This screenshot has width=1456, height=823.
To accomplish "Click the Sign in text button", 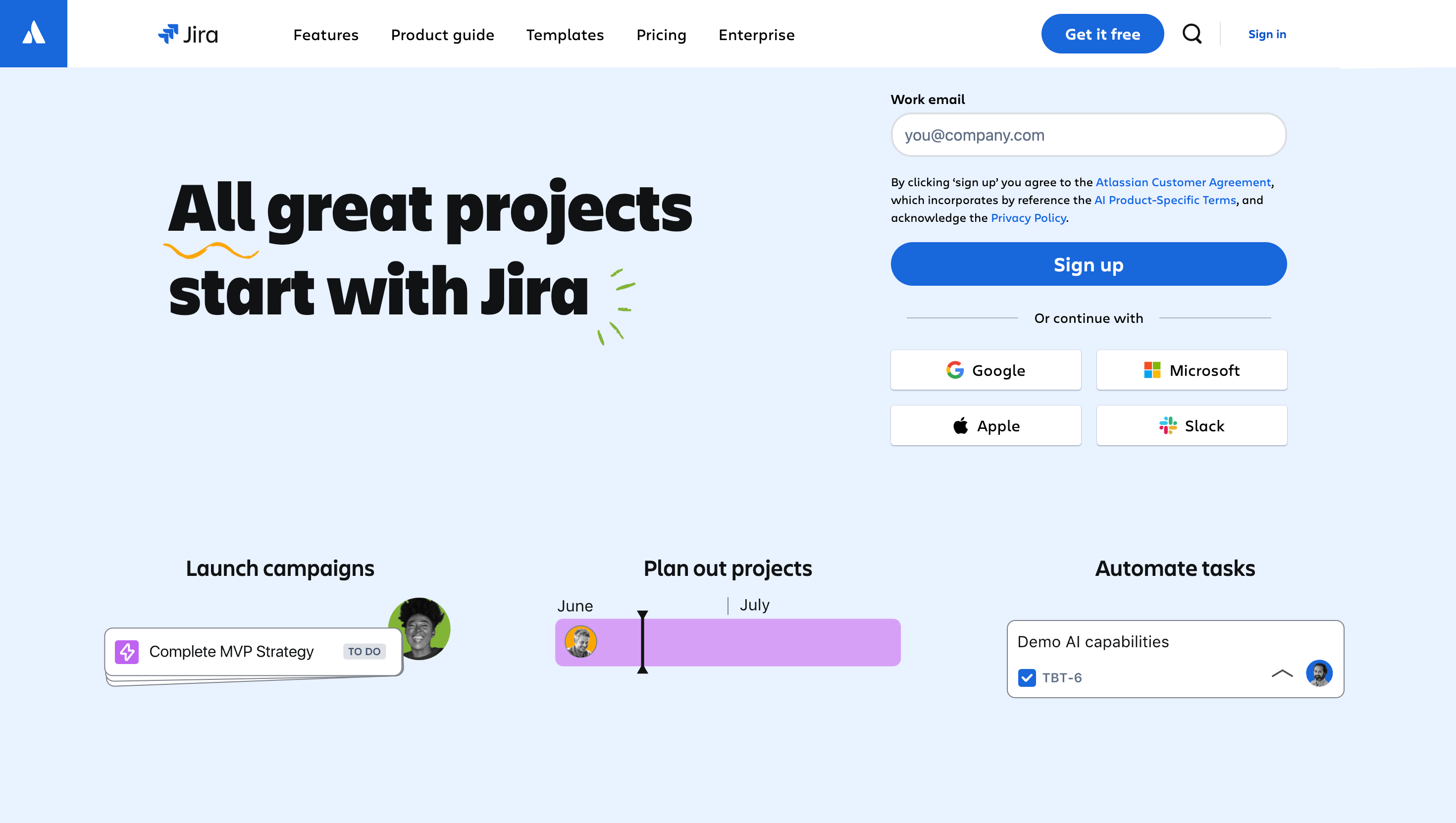I will 1267,33.
